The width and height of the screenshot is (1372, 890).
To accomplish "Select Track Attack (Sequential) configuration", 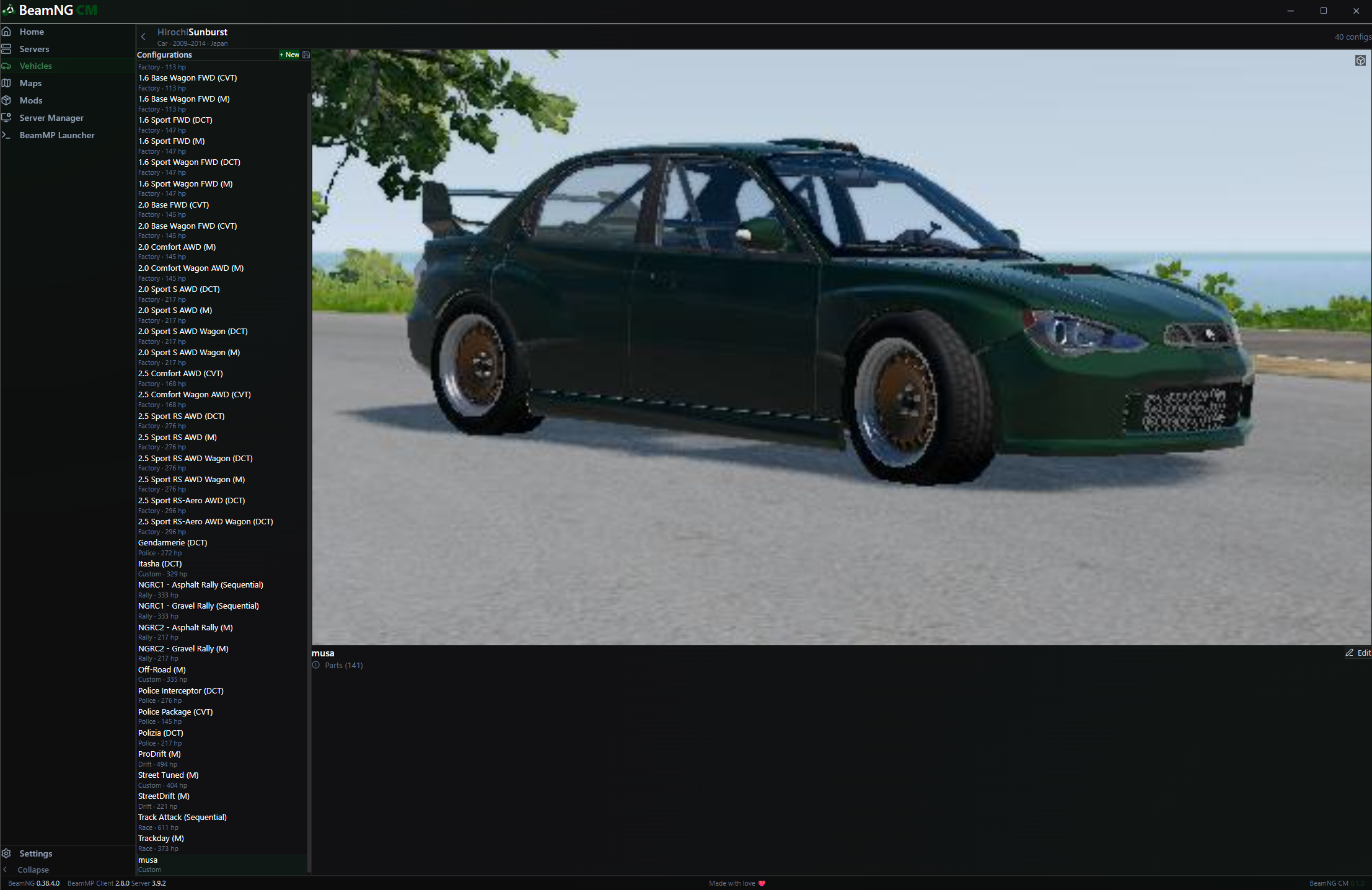I will pyautogui.click(x=182, y=817).
